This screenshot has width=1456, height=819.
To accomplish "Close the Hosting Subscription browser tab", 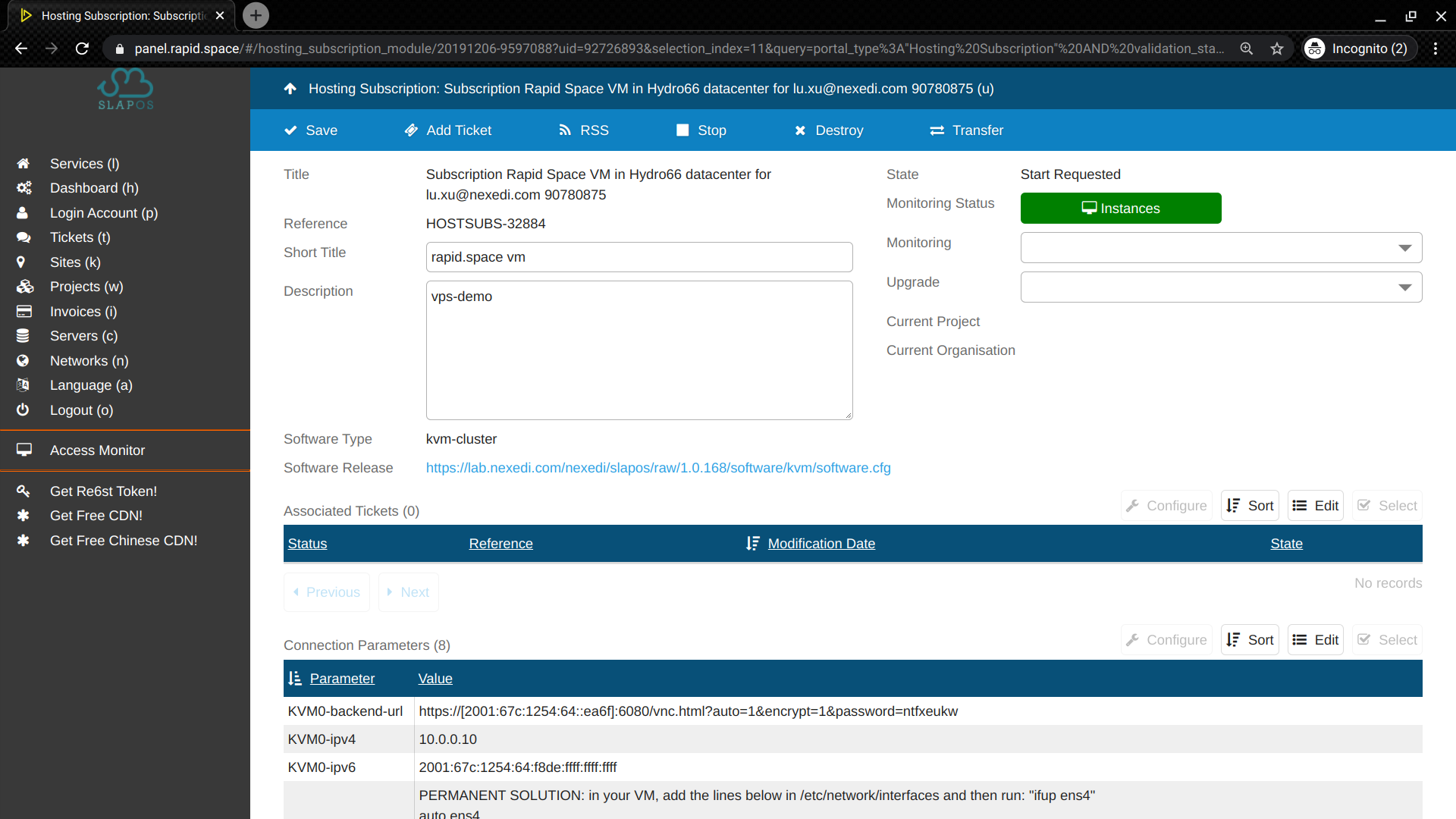I will [x=220, y=15].
